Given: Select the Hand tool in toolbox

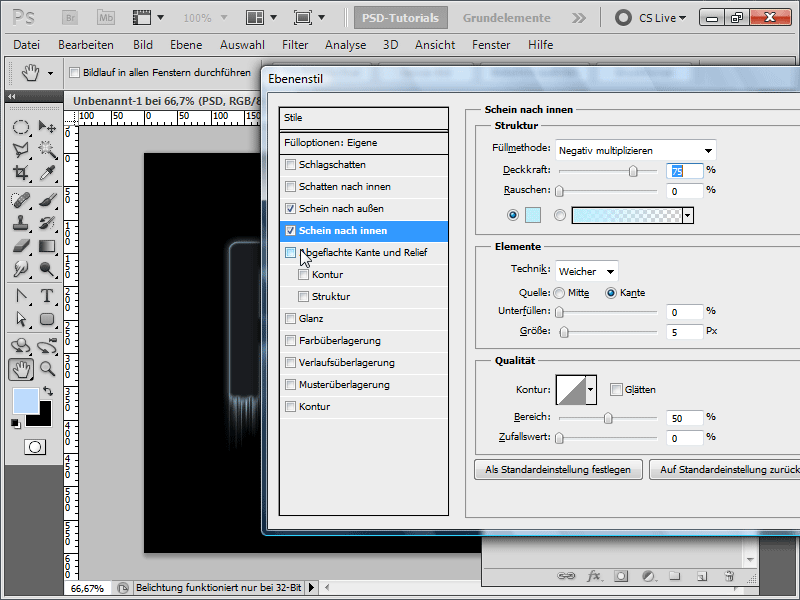Looking at the screenshot, I should coord(21,369).
